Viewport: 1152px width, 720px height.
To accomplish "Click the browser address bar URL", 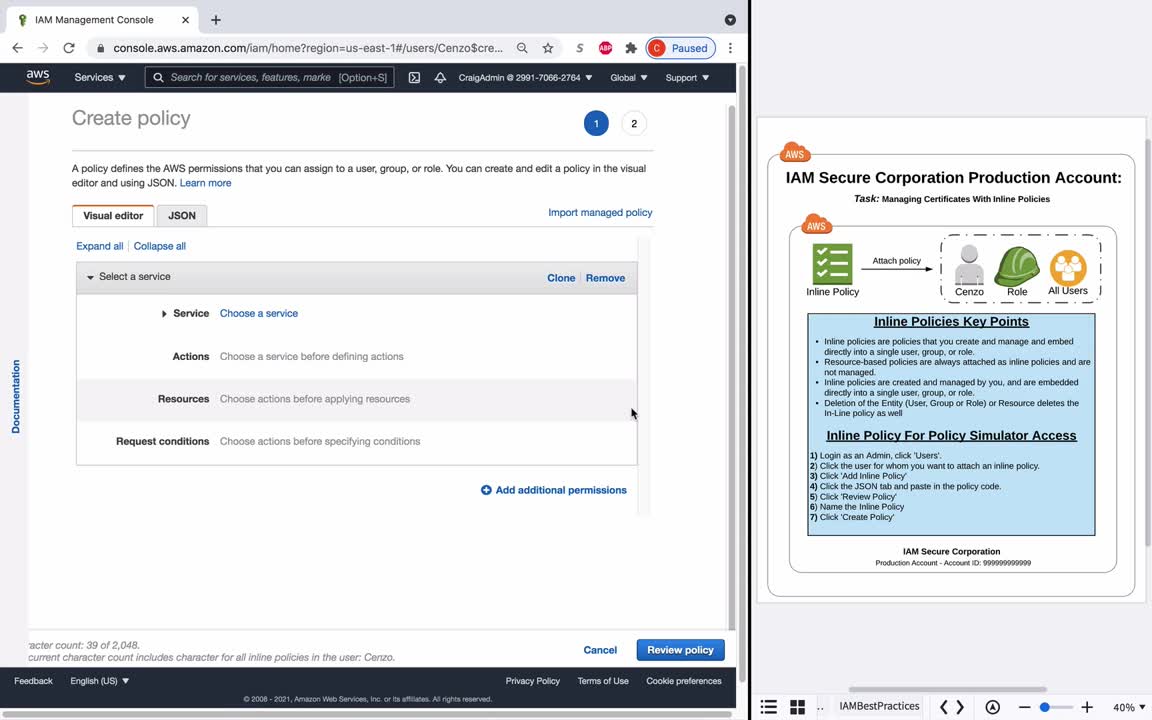I will tap(308, 48).
